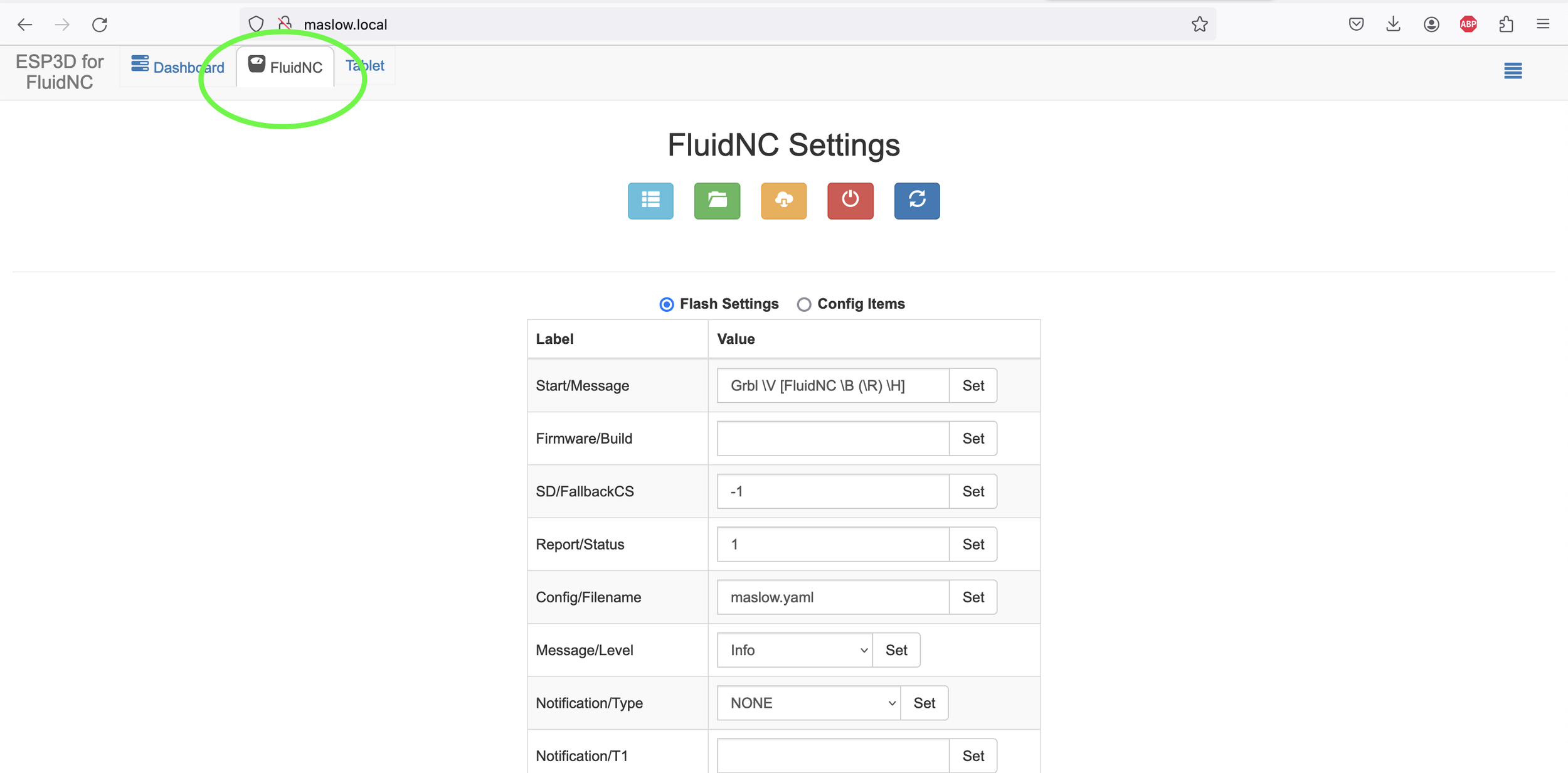Click the blue refresh settings icon
The height and width of the screenshot is (773, 1568).
click(917, 201)
